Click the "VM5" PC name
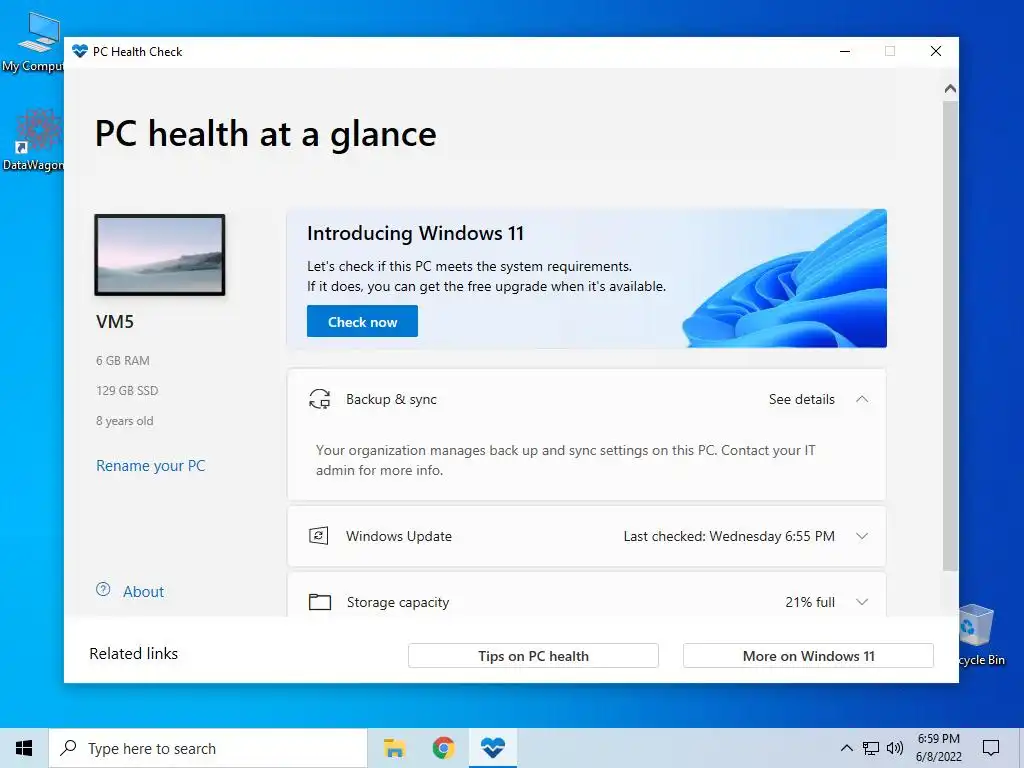 pyautogui.click(x=115, y=321)
